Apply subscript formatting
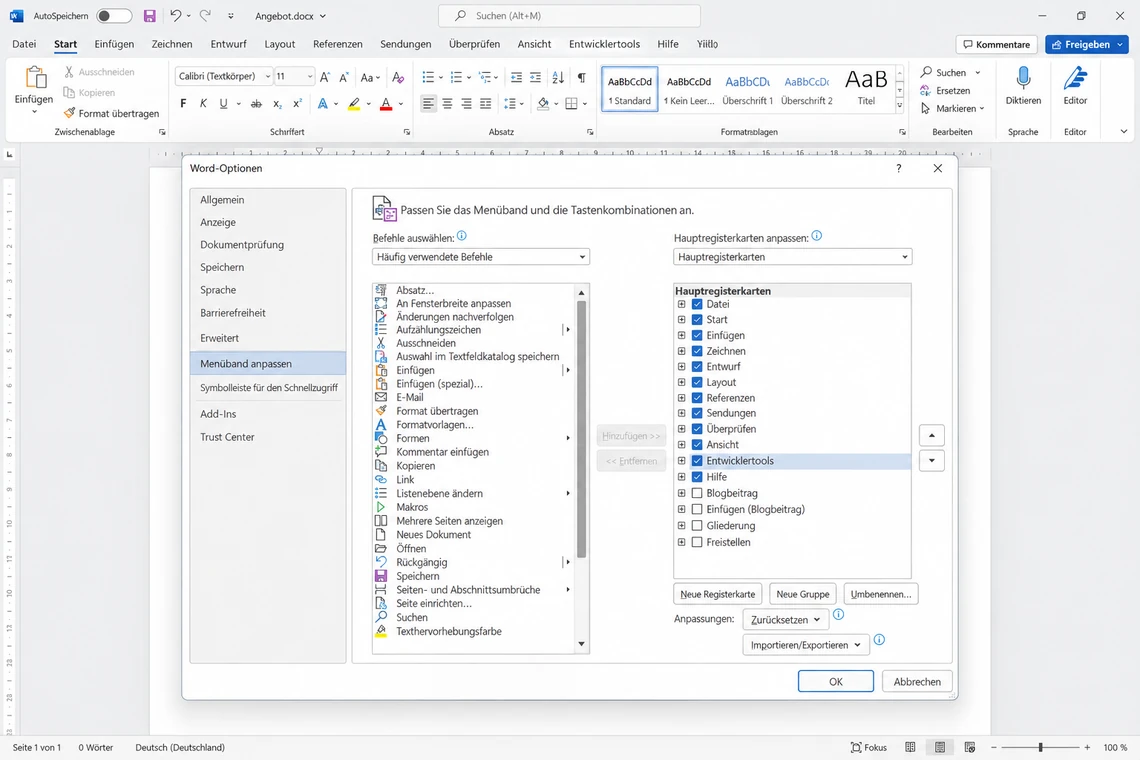Screen dimensions: 1140x760 coord(277,104)
